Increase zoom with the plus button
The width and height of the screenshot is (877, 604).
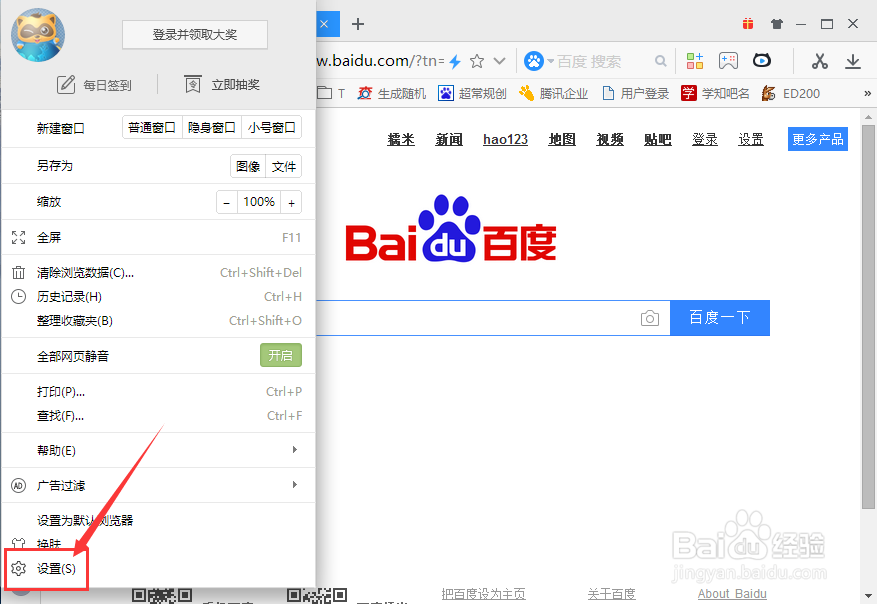pyautogui.click(x=291, y=202)
